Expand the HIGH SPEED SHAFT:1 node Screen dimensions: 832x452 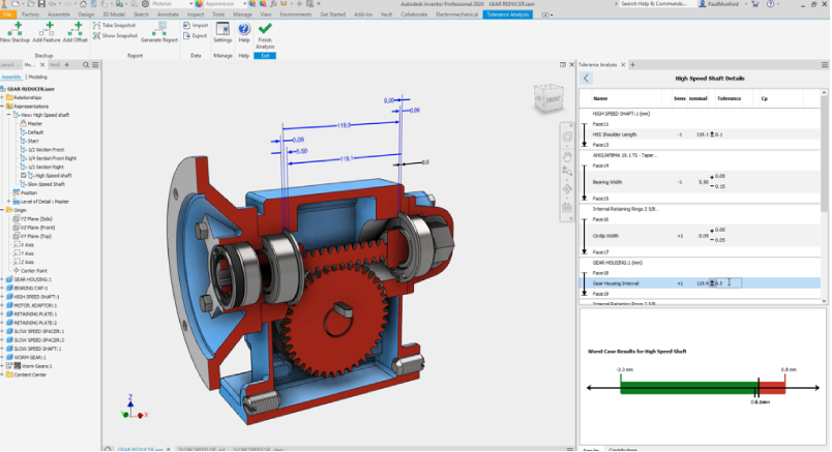coord(2,297)
